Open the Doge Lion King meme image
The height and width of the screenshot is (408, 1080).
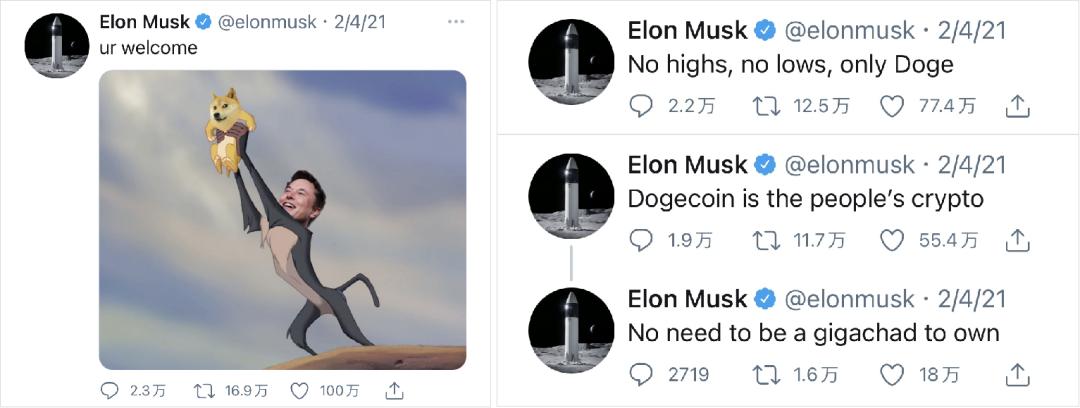point(283,220)
